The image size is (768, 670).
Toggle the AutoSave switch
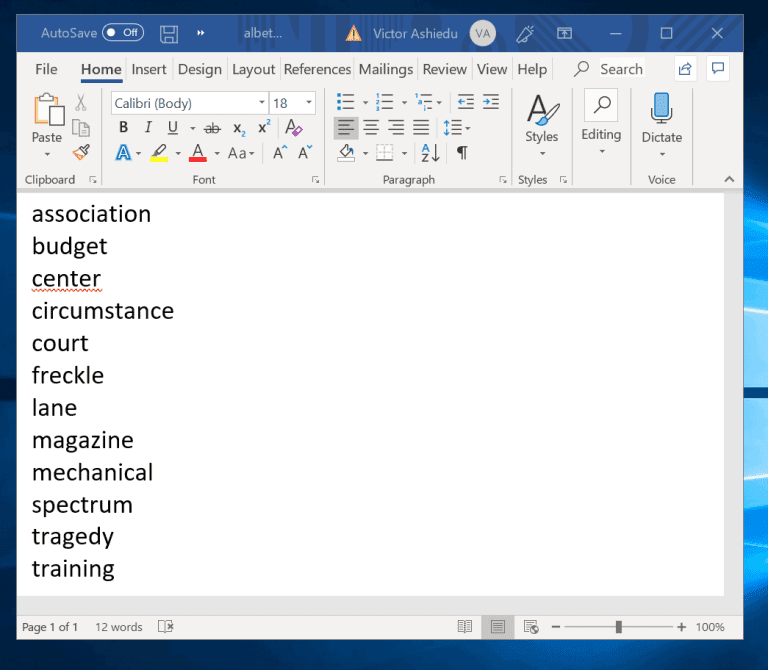click(x=123, y=33)
